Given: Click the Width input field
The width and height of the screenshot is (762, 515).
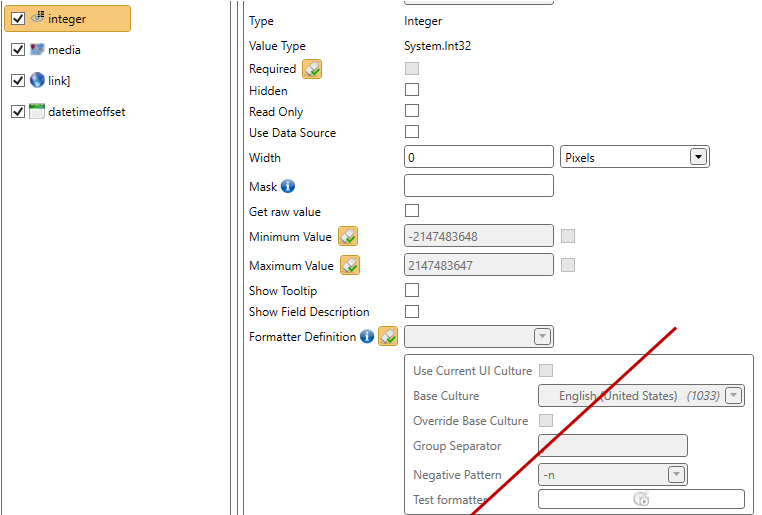Looking at the screenshot, I should tap(479, 157).
